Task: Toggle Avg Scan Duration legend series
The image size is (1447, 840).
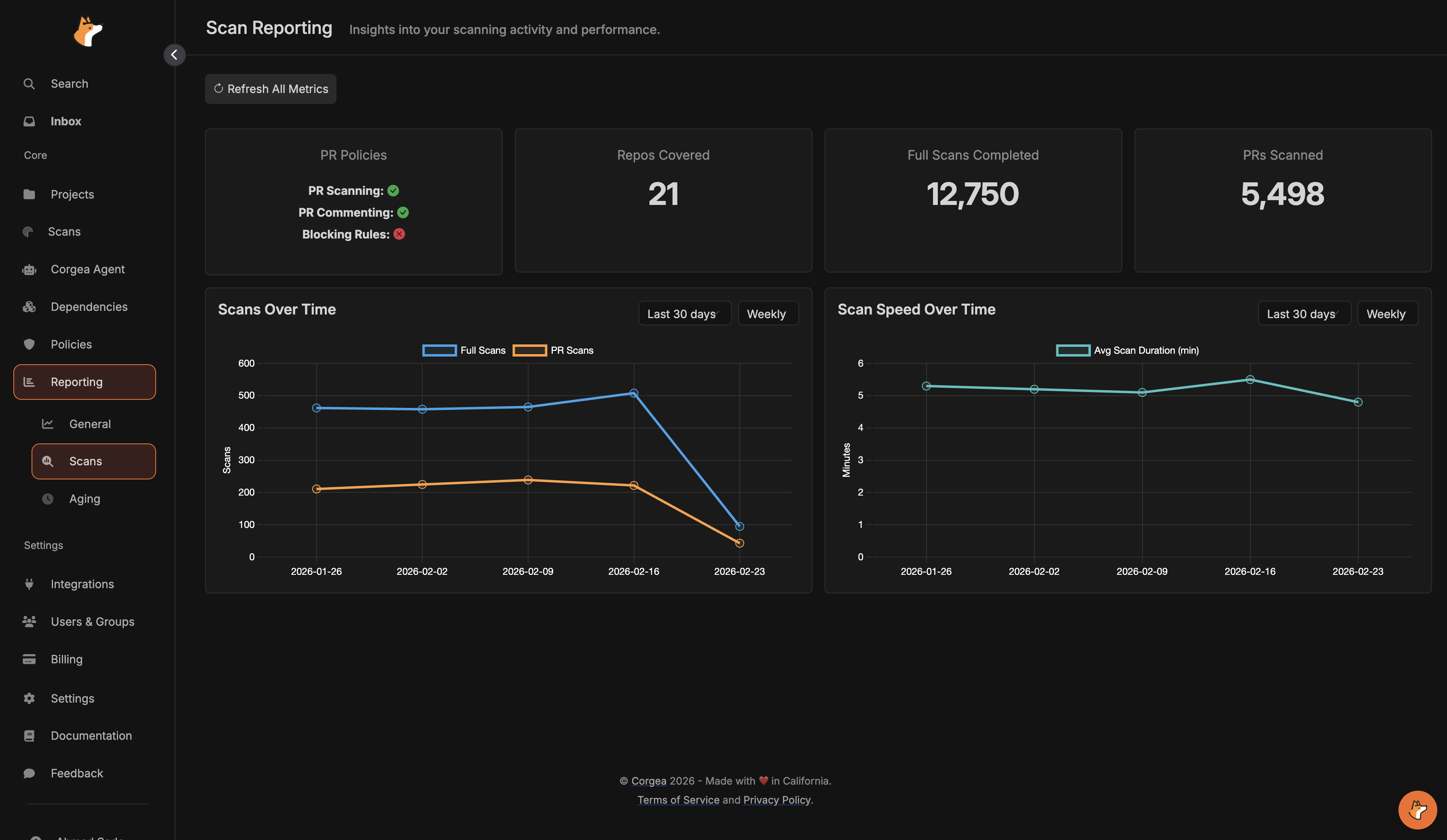Action: [1127, 350]
